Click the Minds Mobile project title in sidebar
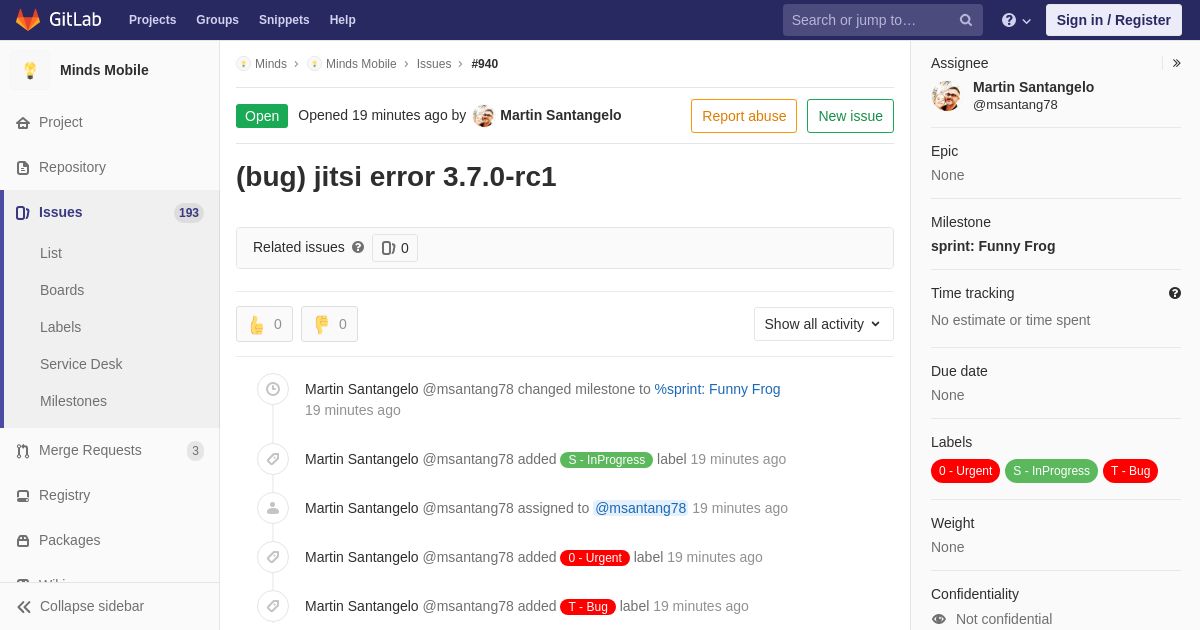Screen dimensions: 1200x630 click(104, 70)
